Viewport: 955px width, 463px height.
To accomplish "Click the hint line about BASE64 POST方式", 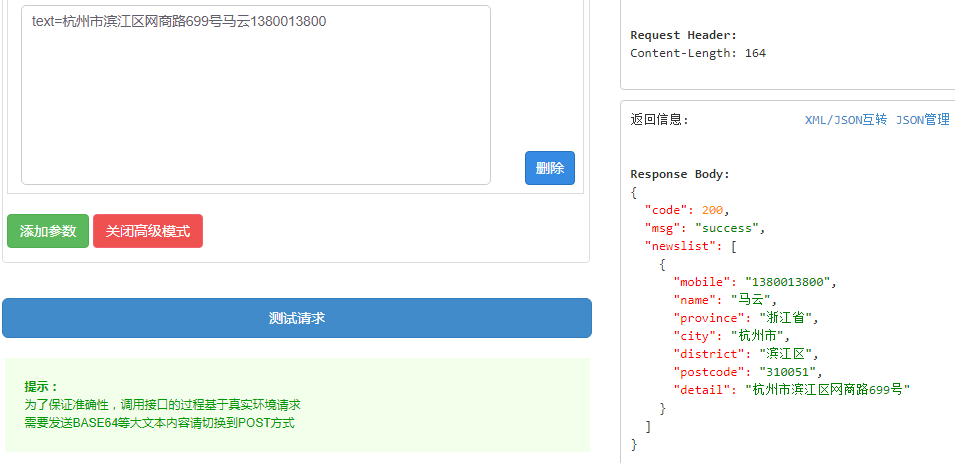I will [160, 423].
